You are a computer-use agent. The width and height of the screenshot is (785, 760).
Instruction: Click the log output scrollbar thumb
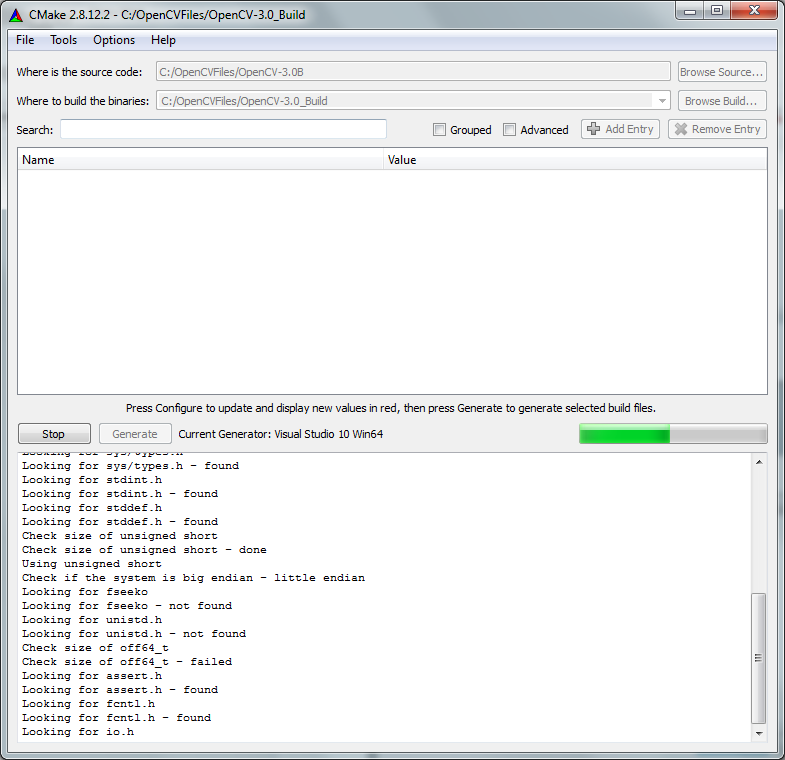tap(759, 658)
